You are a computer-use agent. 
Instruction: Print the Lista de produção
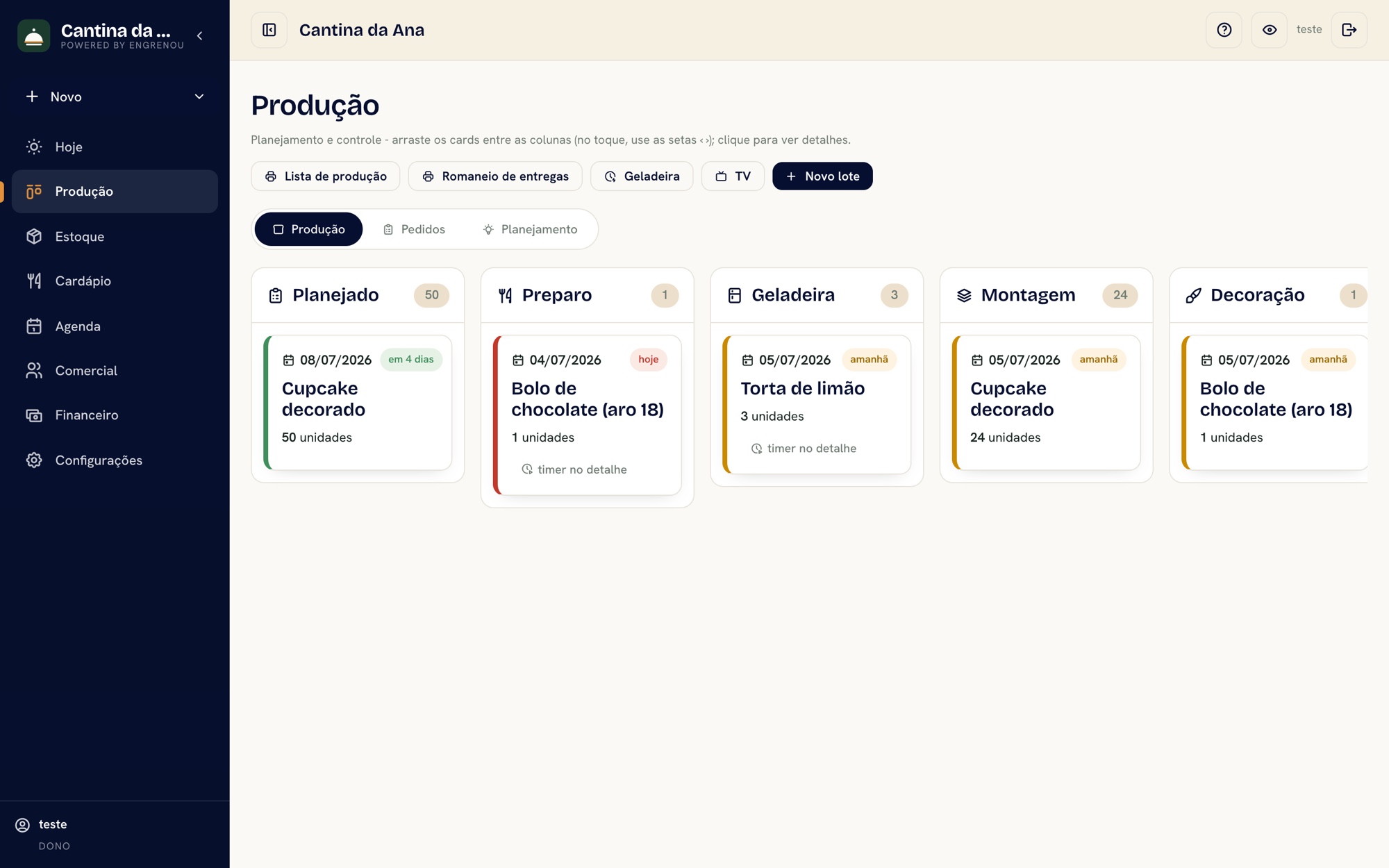(325, 176)
